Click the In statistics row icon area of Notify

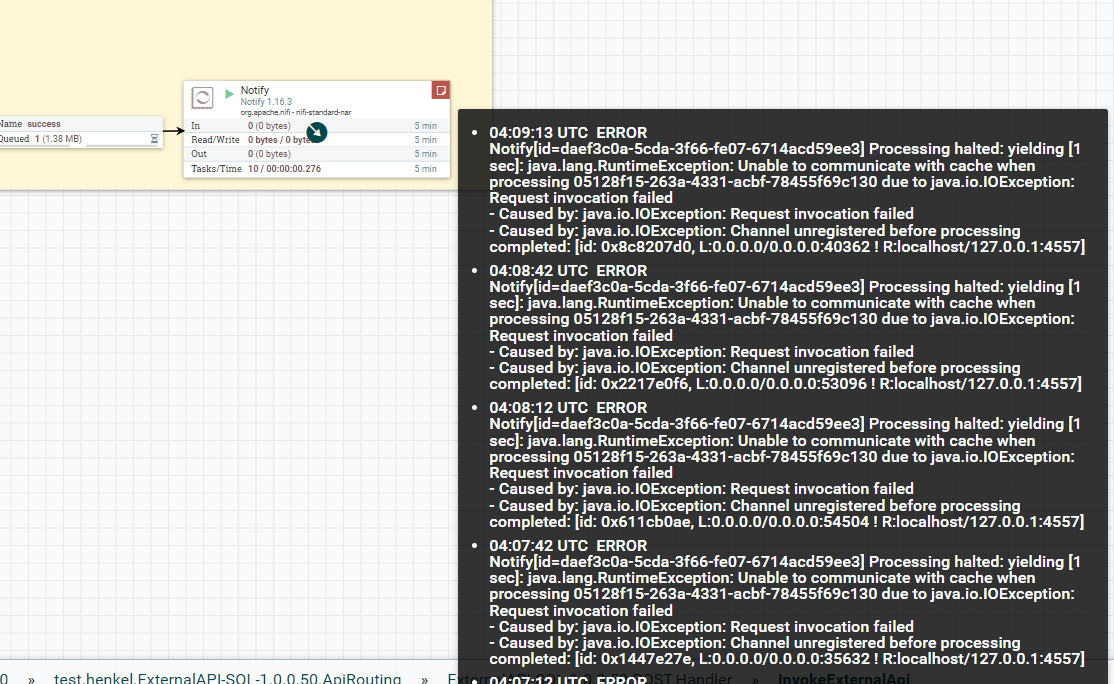click(x=210, y=125)
